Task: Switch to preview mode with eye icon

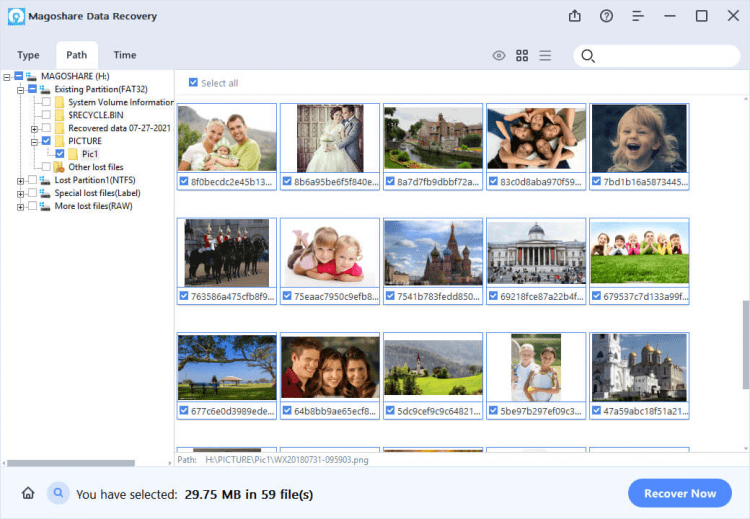Action: [x=499, y=56]
